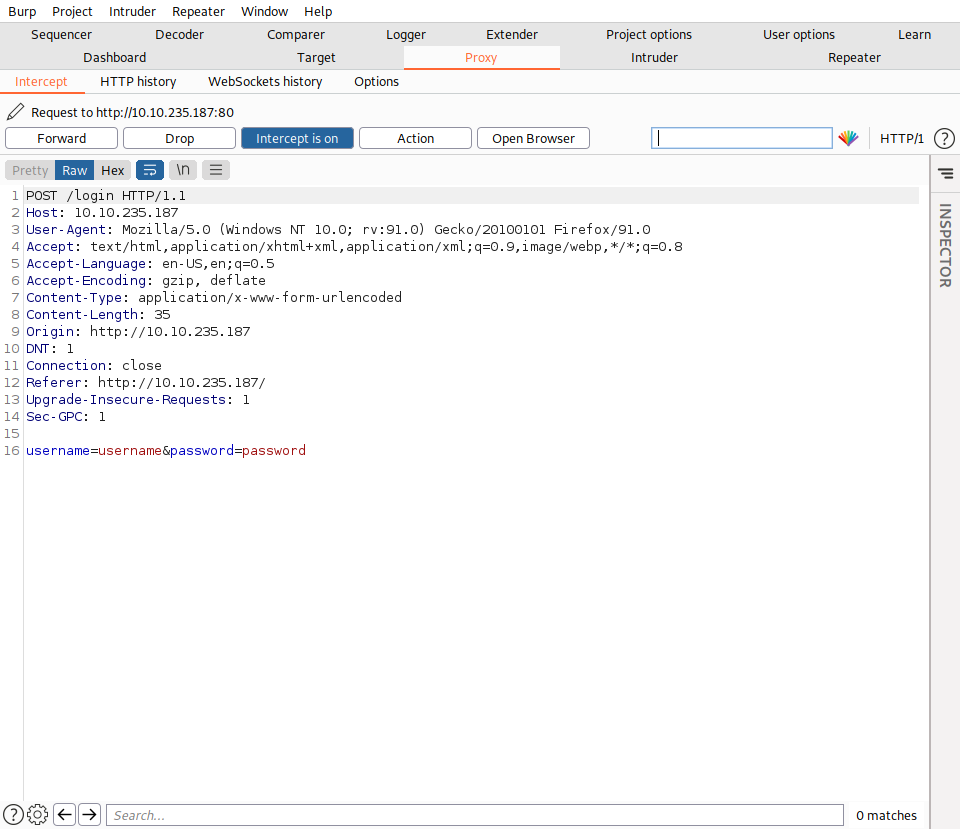960x829 pixels.
Task: Expand the Inspector panel via the lines icon
Action: point(945,173)
